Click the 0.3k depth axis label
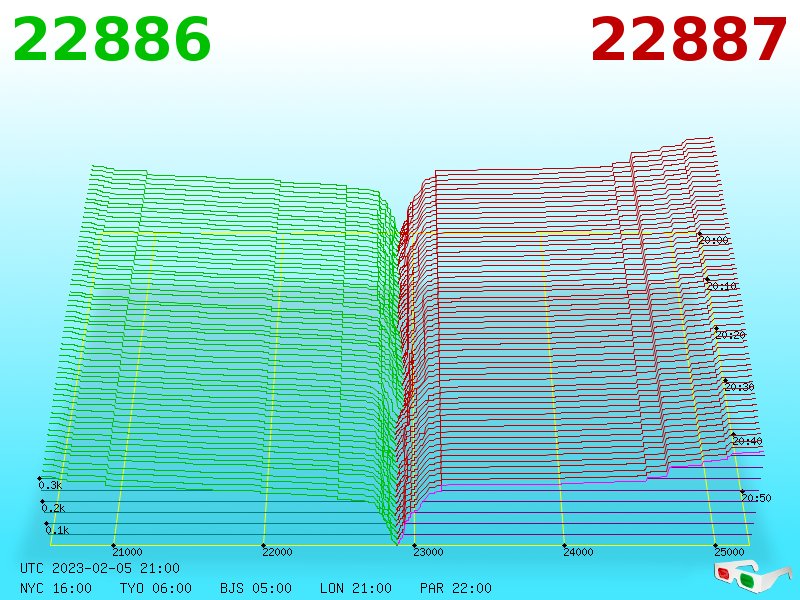 51,485
